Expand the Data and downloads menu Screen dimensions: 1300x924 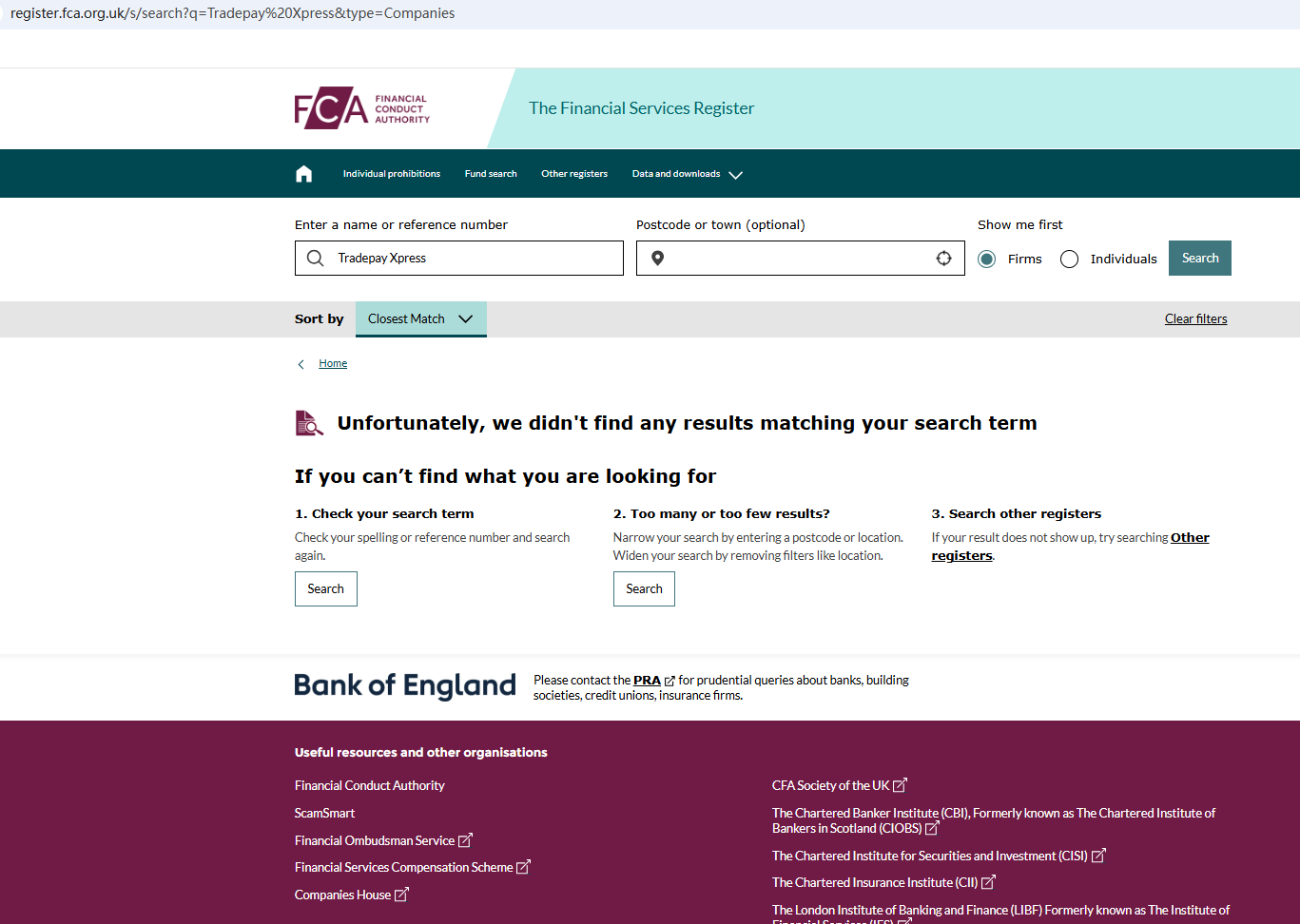coord(687,174)
